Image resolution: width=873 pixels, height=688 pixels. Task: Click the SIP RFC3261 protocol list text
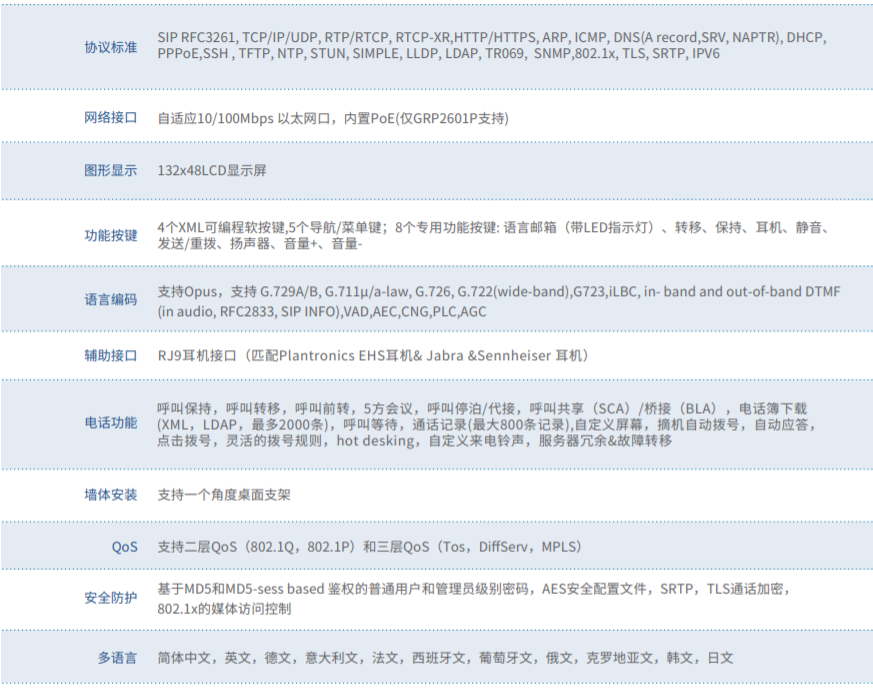tap(492, 45)
